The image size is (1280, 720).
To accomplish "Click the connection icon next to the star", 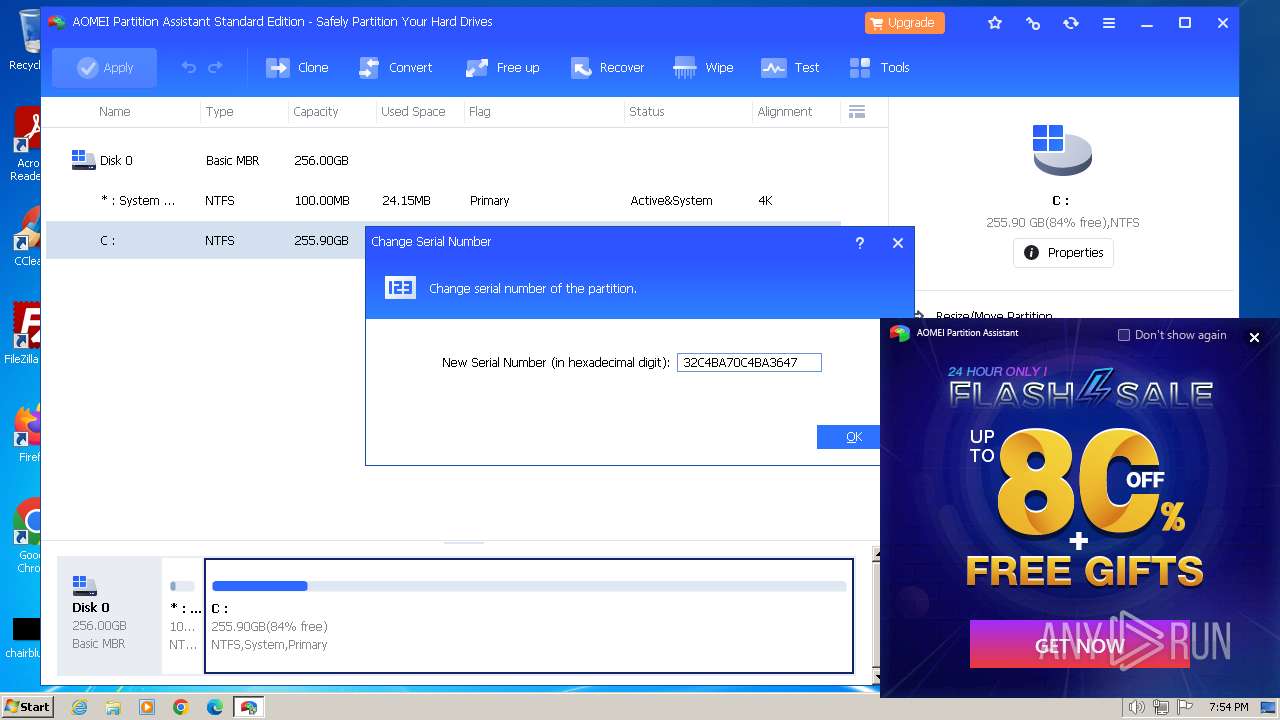I will [x=1033, y=22].
